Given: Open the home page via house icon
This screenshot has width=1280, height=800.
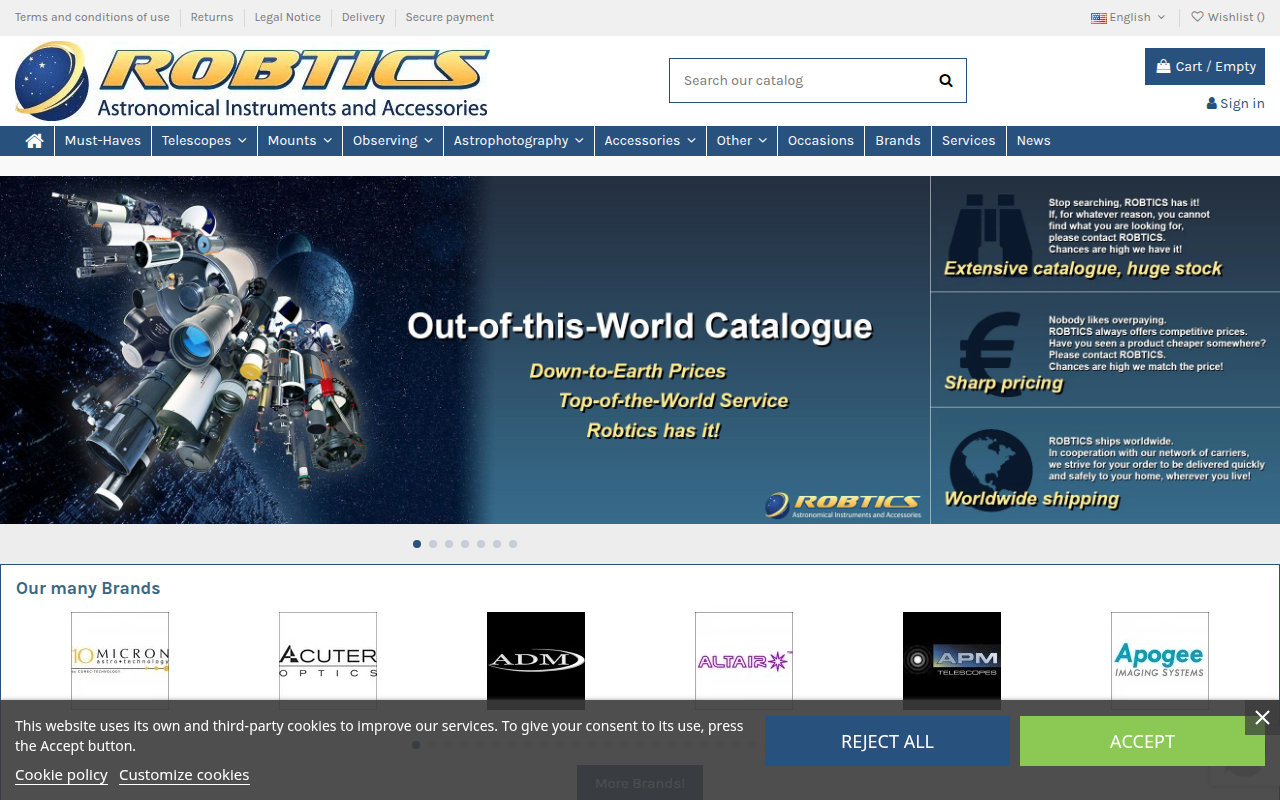Looking at the screenshot, I should point(34,141).
